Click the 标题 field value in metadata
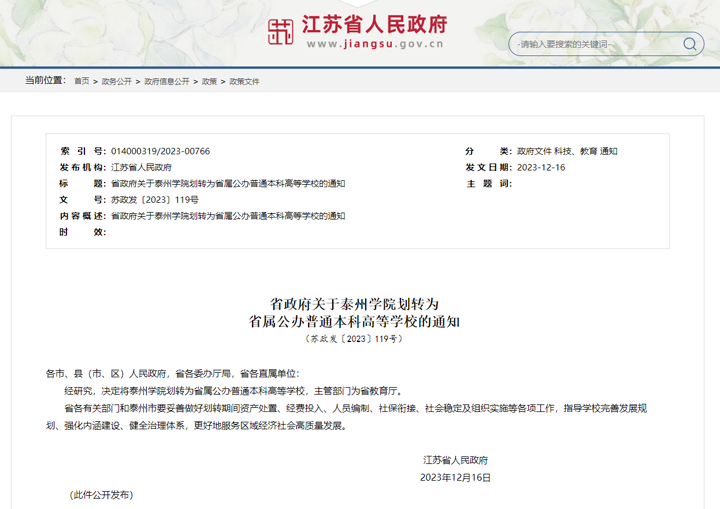720x509 pixels. pos(227,183)
